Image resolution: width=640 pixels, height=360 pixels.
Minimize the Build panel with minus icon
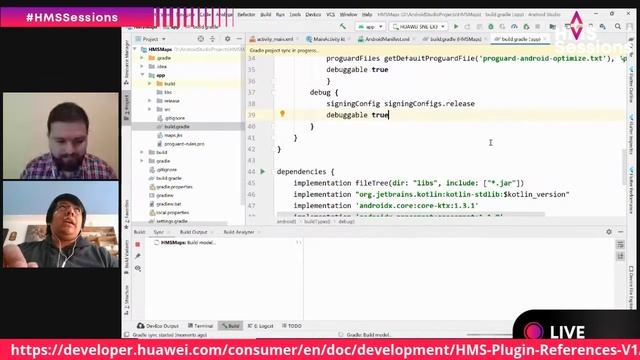click(620, 232)
